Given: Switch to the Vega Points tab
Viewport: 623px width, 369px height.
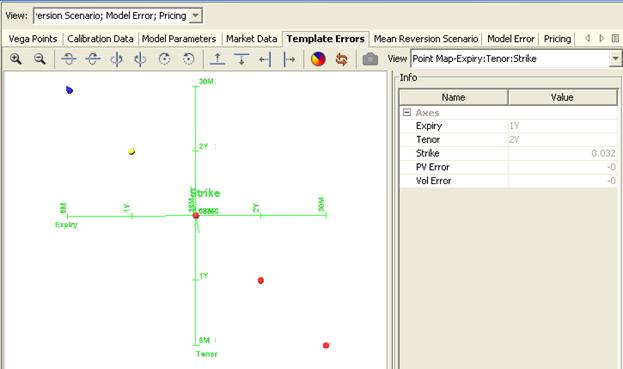Looking at the screenshot, I should [33, 39].
